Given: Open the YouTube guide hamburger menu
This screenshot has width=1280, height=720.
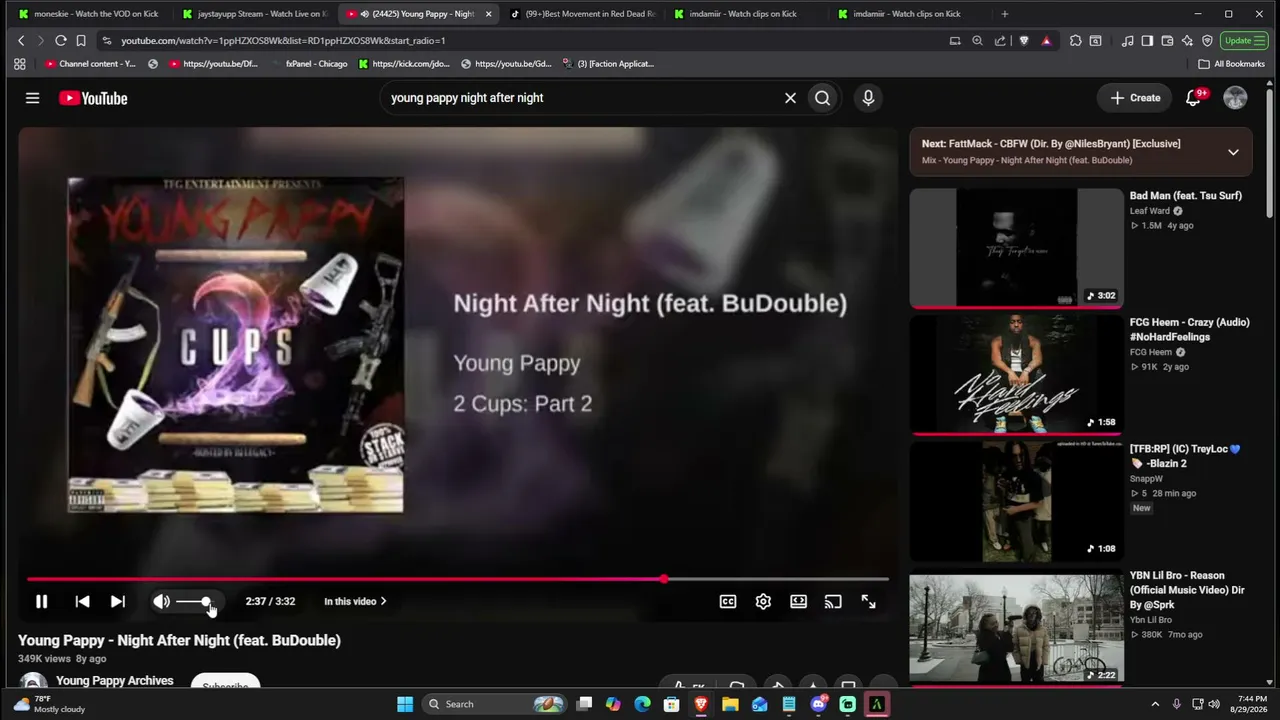Looking at the screenshot, I should [x=33, y=98].
